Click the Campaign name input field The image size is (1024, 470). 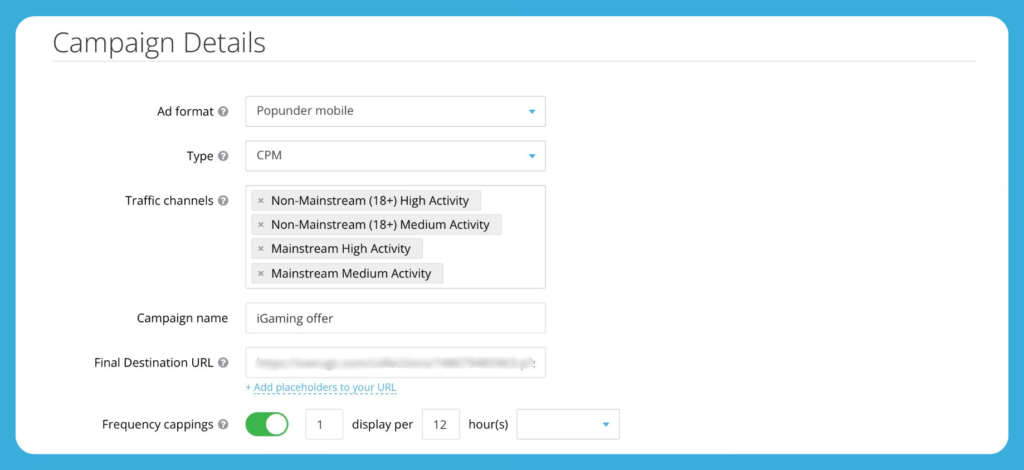(x=395, y=318)
